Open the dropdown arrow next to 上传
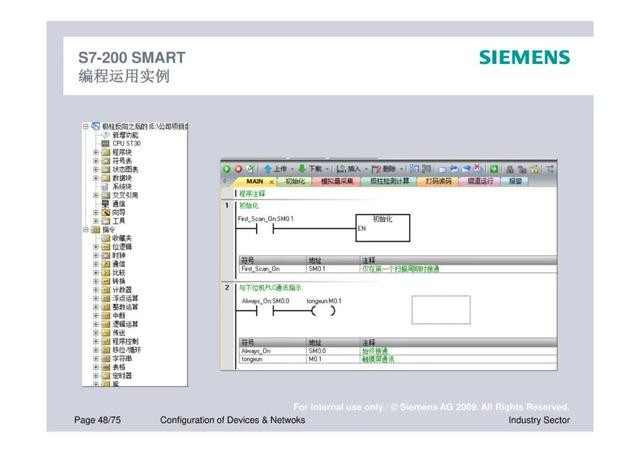This screenshot has width=640, height=452. tap(292, 169)
